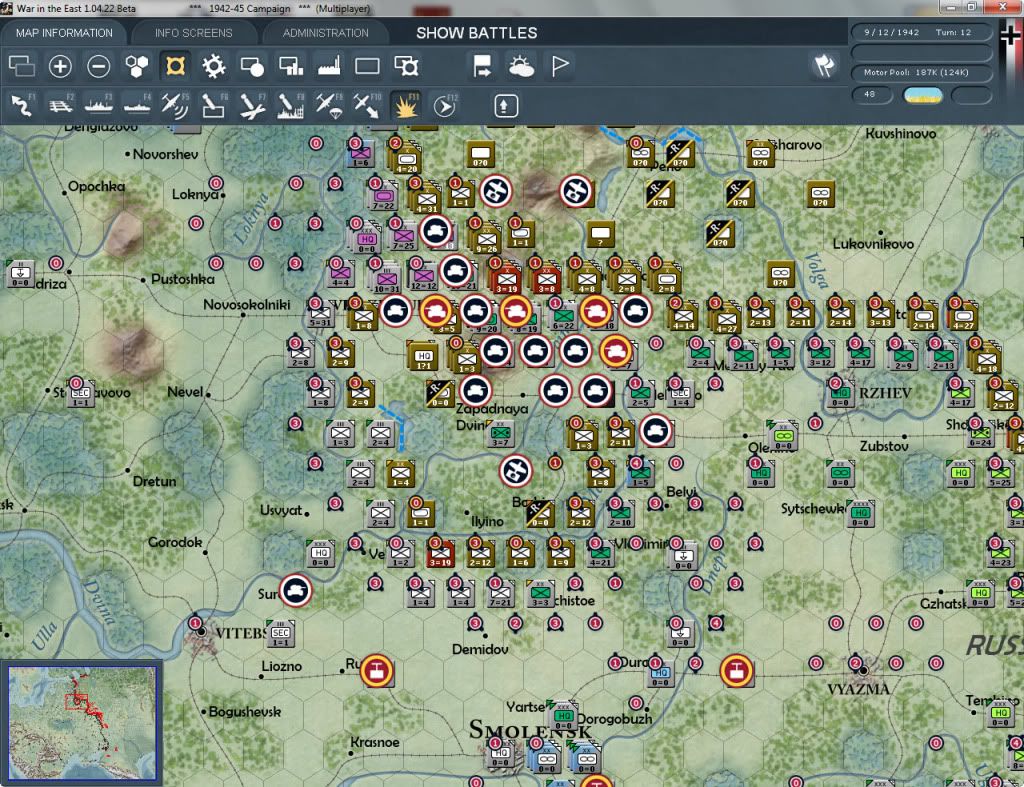This screenshot has width=1024, height=787.
Task: Click the boxed up-arrow toolbar icon
Action: (x=505, y=106)
